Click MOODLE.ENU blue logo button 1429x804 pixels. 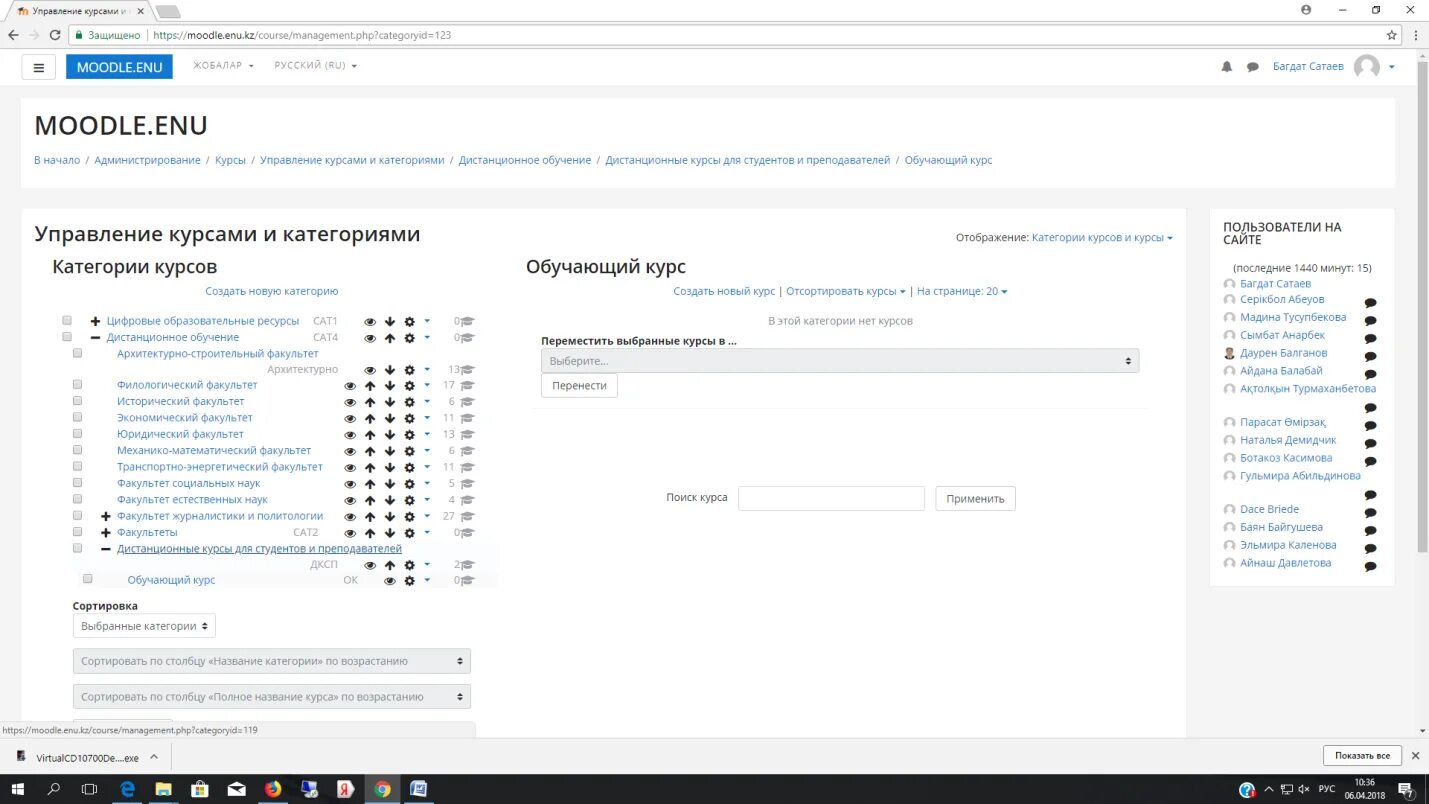tap(119, 67)
